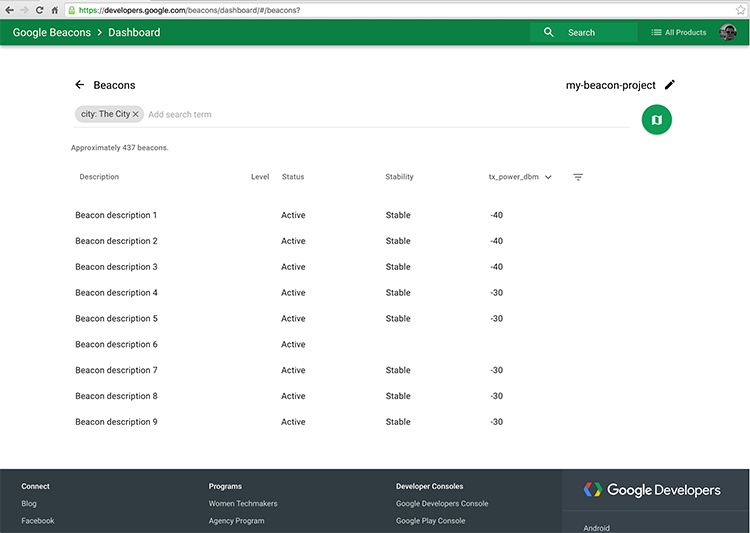Remove the 'city: The City' filter chip
750x533 pixels.
(135, 114)
